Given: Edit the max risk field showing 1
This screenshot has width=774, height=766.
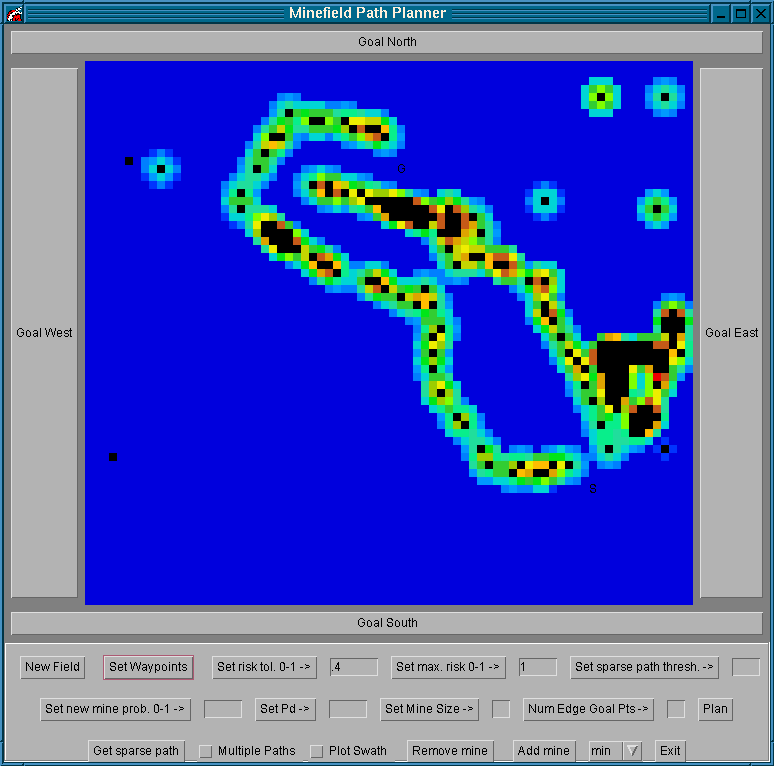Looking at the screenshot, I should (538, 667).
